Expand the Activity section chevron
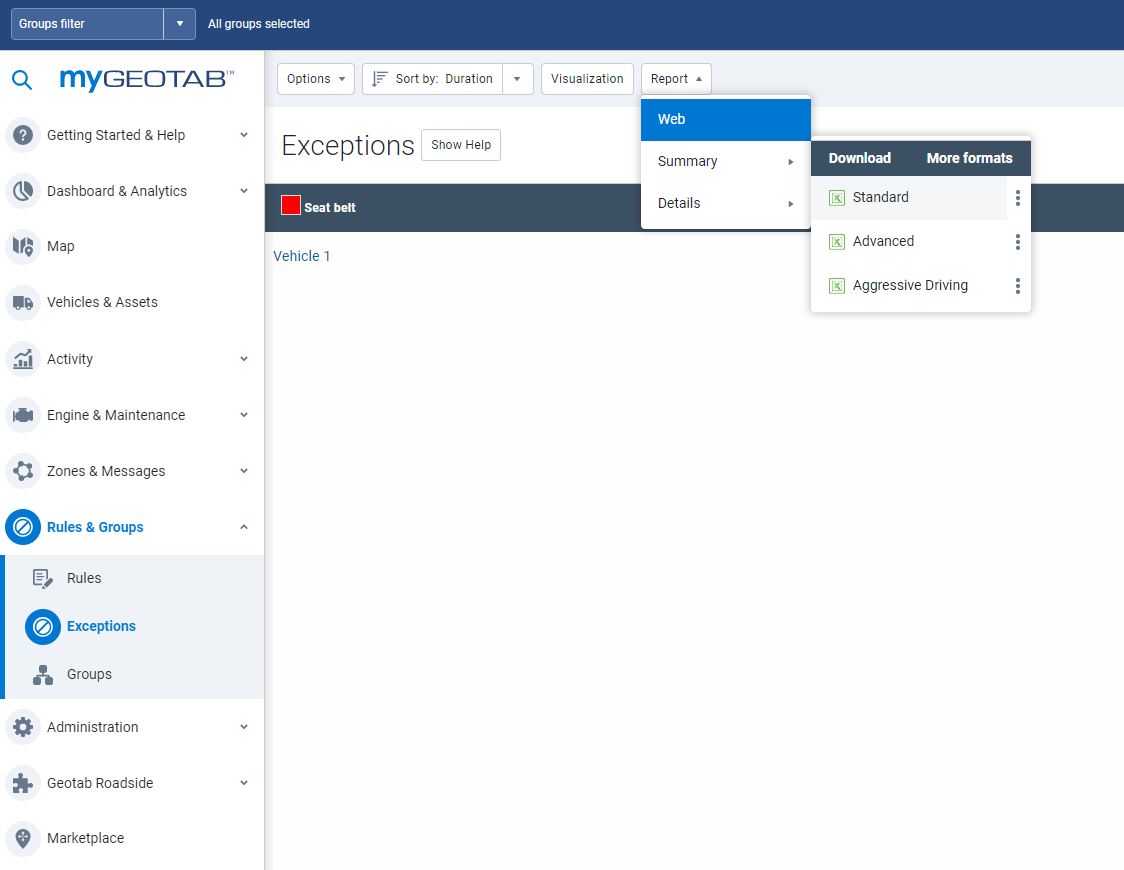Screen dimensions: 1124x870 click(244, 358)
